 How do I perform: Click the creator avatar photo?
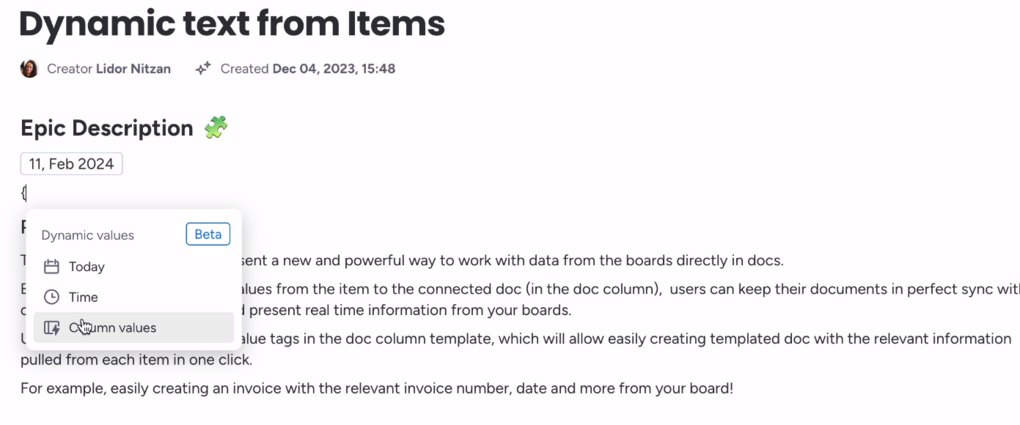(x=29, y=68)
